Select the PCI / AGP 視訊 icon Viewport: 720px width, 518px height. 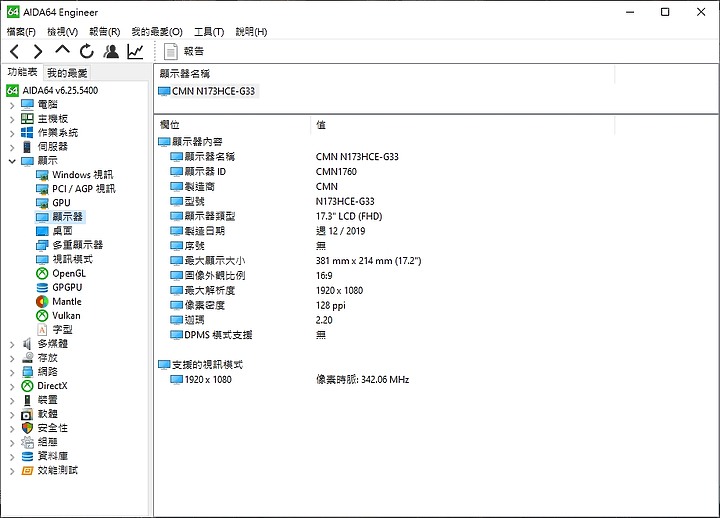42,189
